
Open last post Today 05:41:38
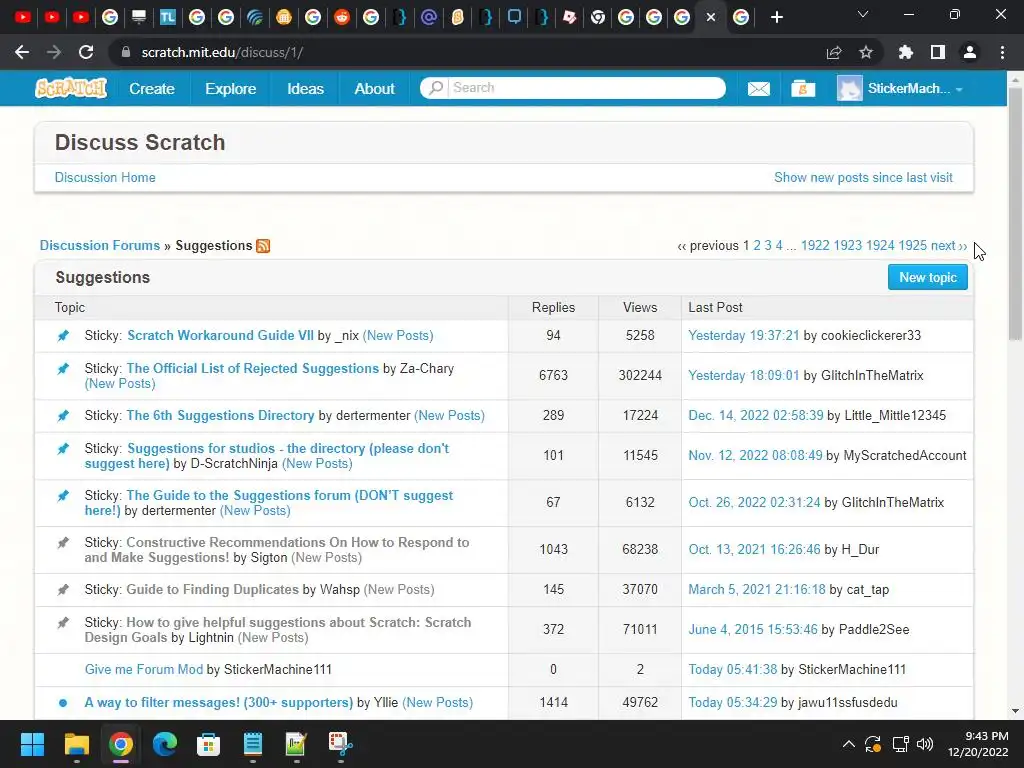(733, 669)
